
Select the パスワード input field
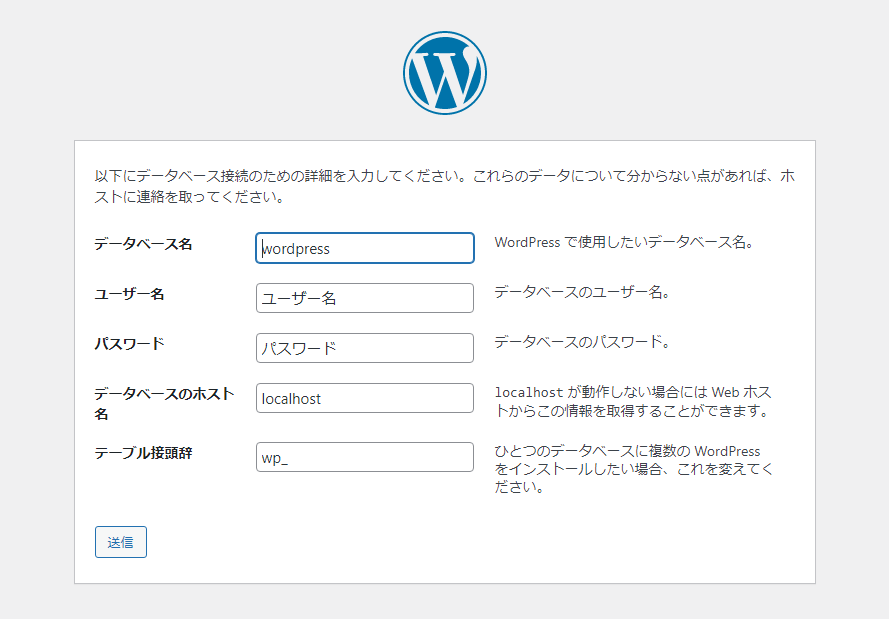(x=365, y=347)
